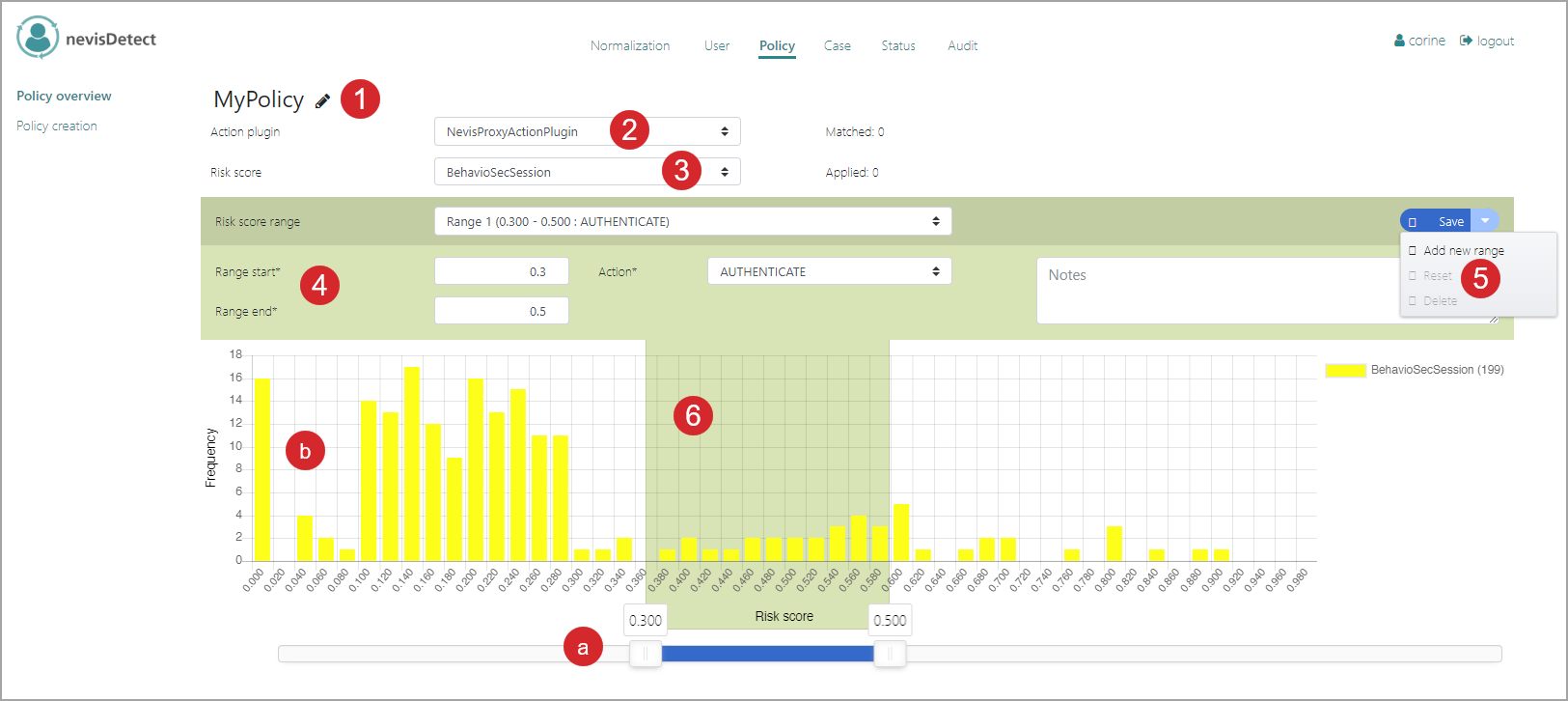This screenshot has width=1568, height=701.
Task: Expand the Save button arrow menu
Action: (1485, 221)
